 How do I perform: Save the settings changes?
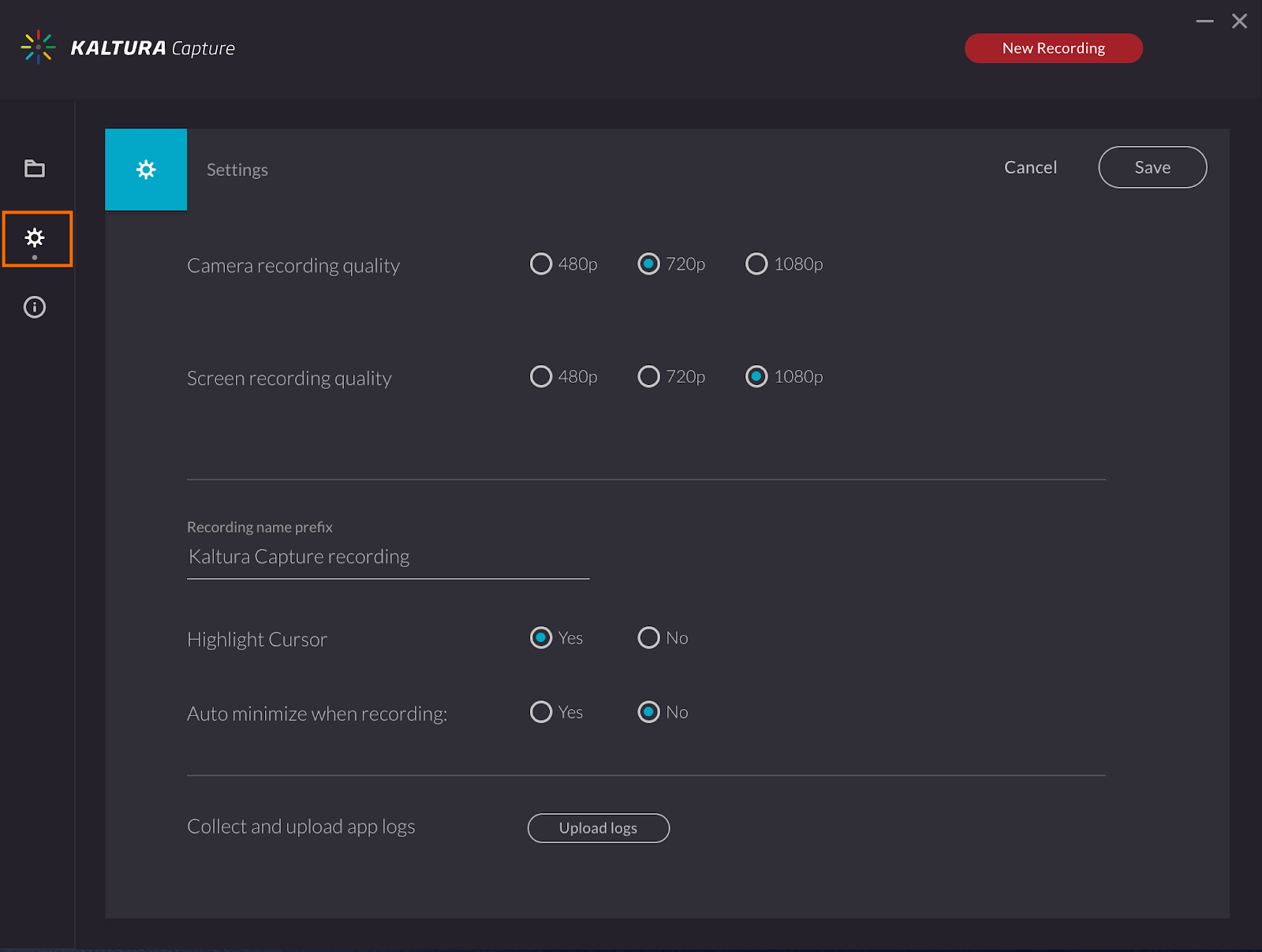click(x=1152, y=167)
